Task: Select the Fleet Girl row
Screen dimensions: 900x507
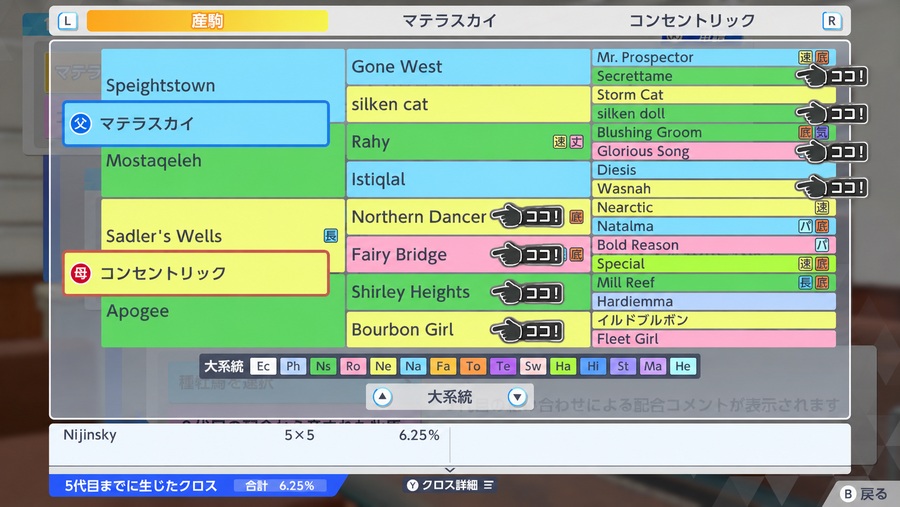Action: tap(713, 339)
